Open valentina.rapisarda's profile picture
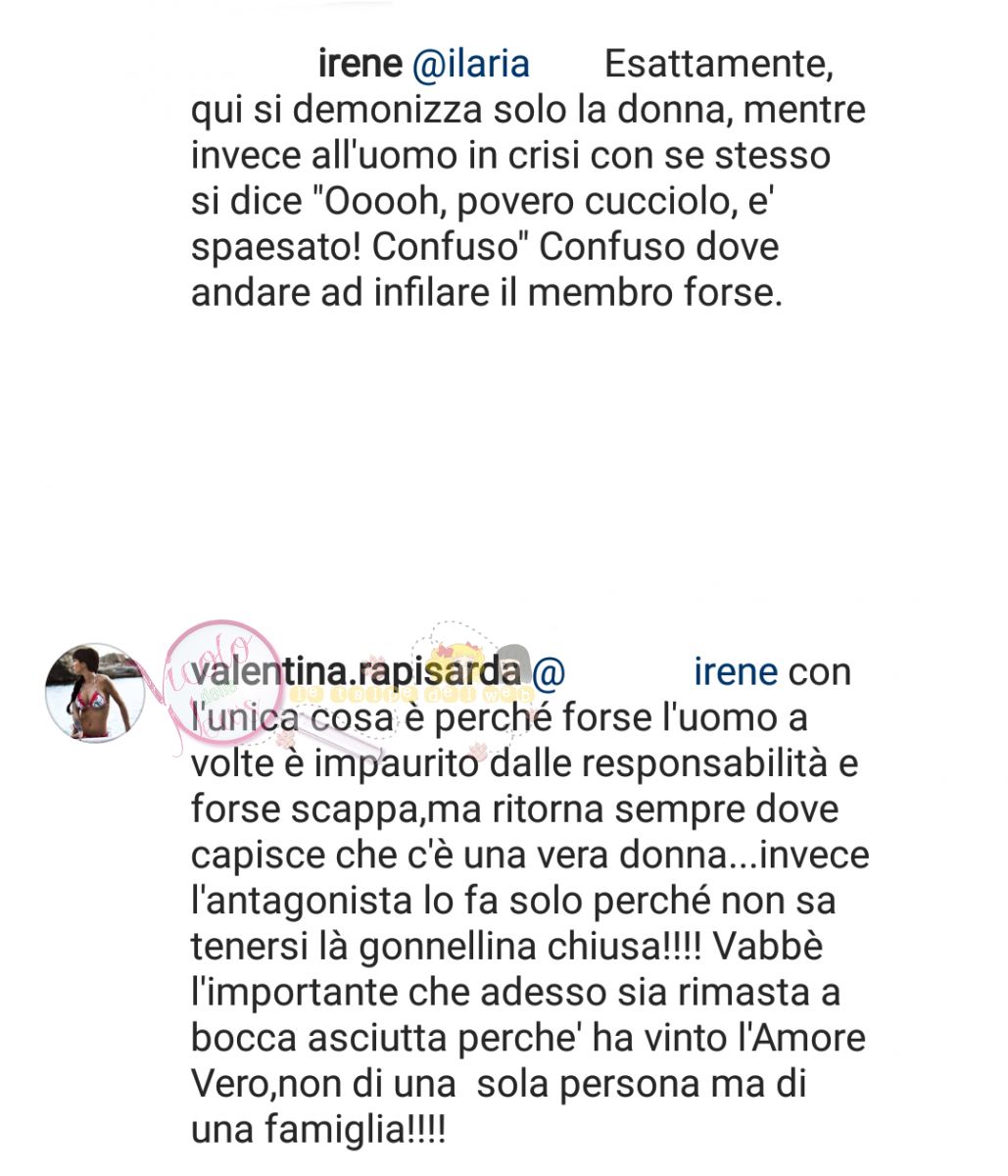 coord(94,693)
